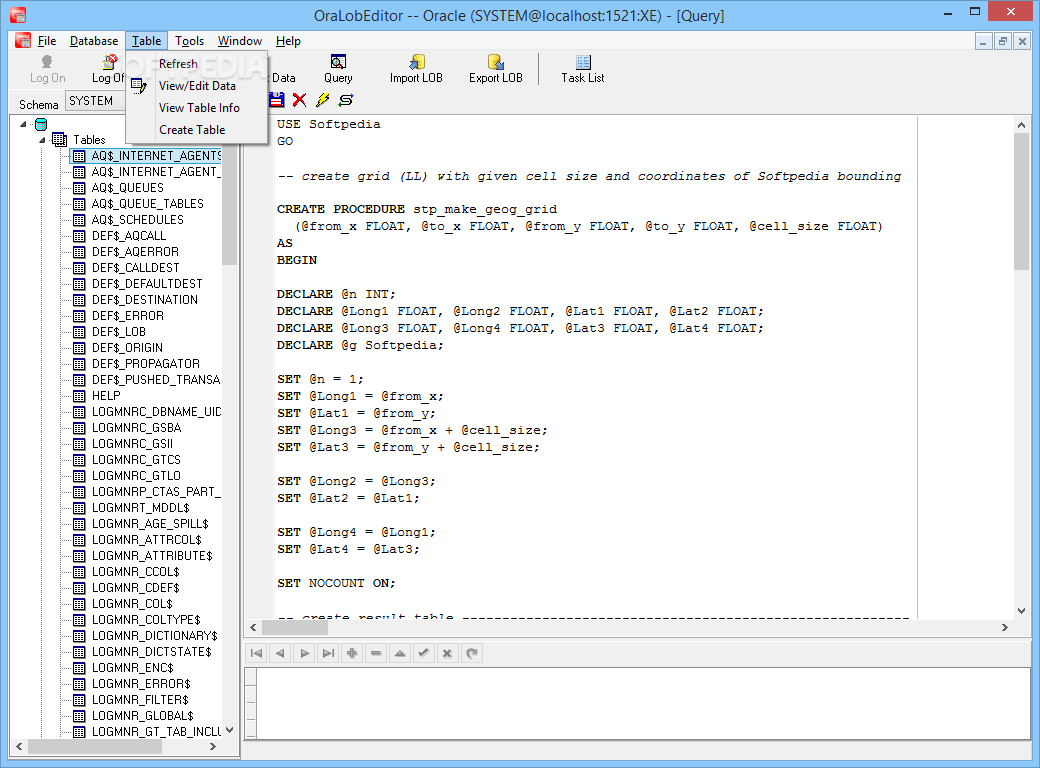Click the query editor vertical scrollbar thumb

click(x=1021, y=201)
